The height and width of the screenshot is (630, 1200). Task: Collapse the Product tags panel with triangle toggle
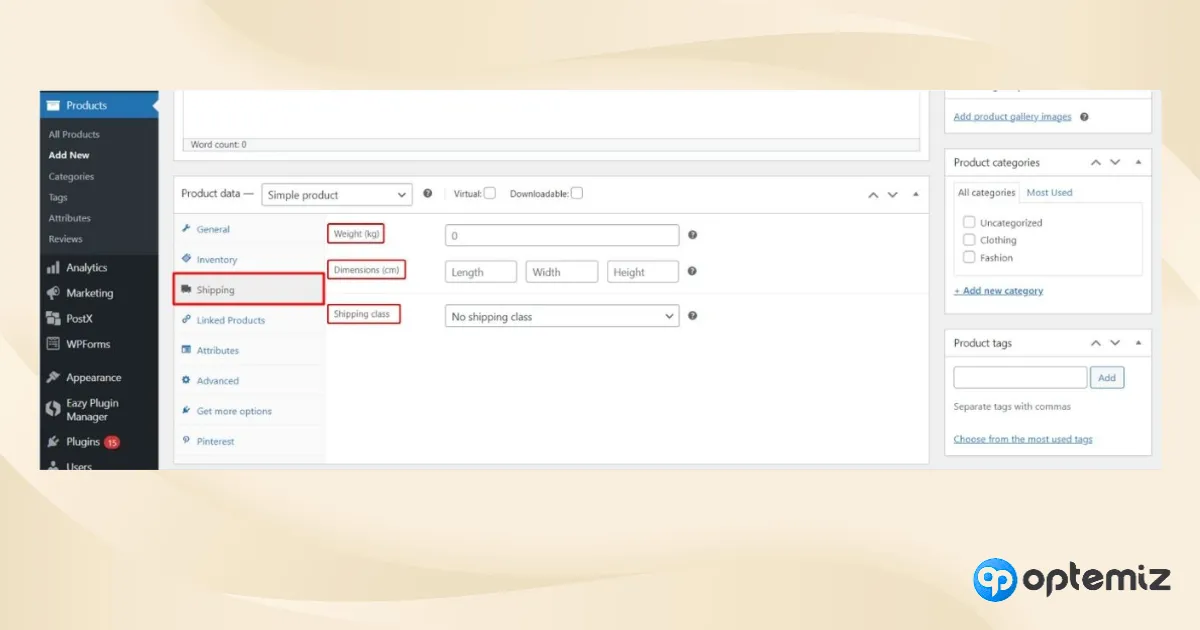(x=1139, y=343)
